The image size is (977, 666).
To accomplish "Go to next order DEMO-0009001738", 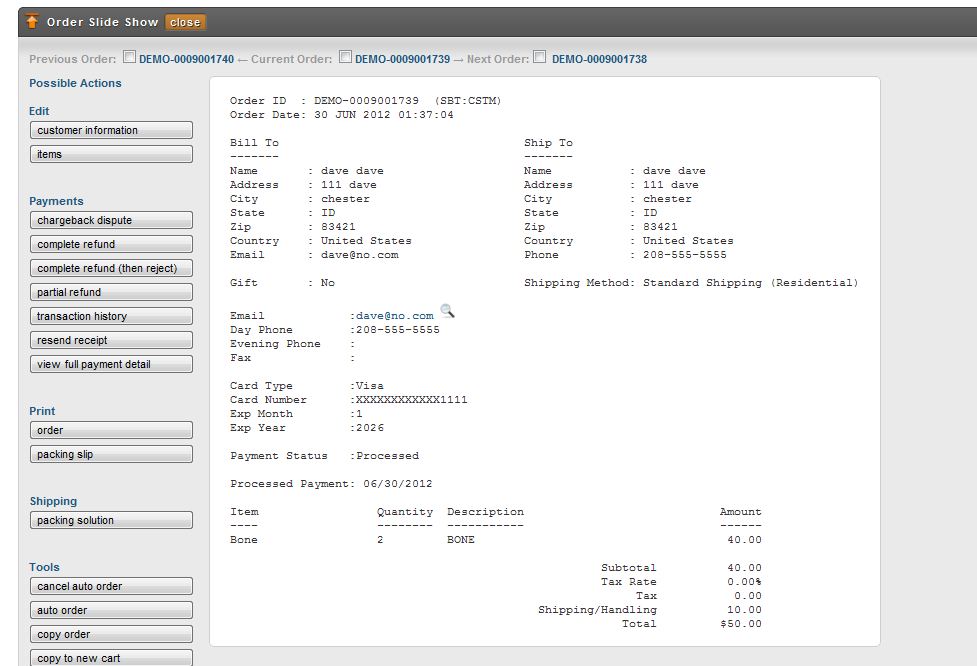I will click(599, 59).
